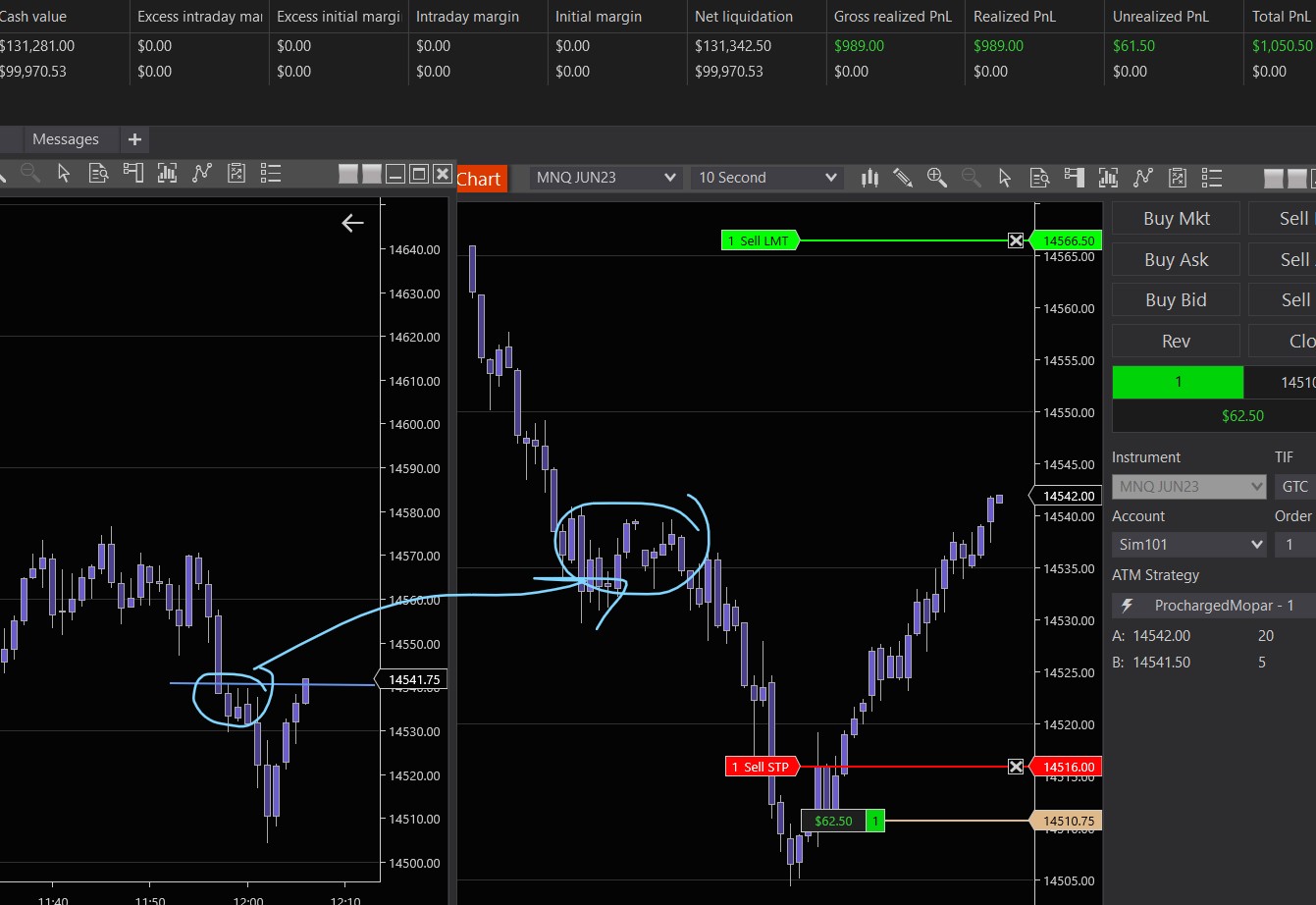Click the Rev reverse position button
Viewport: 1316px width, 905px height.
pyautogui.click(x=1176, y=342)
